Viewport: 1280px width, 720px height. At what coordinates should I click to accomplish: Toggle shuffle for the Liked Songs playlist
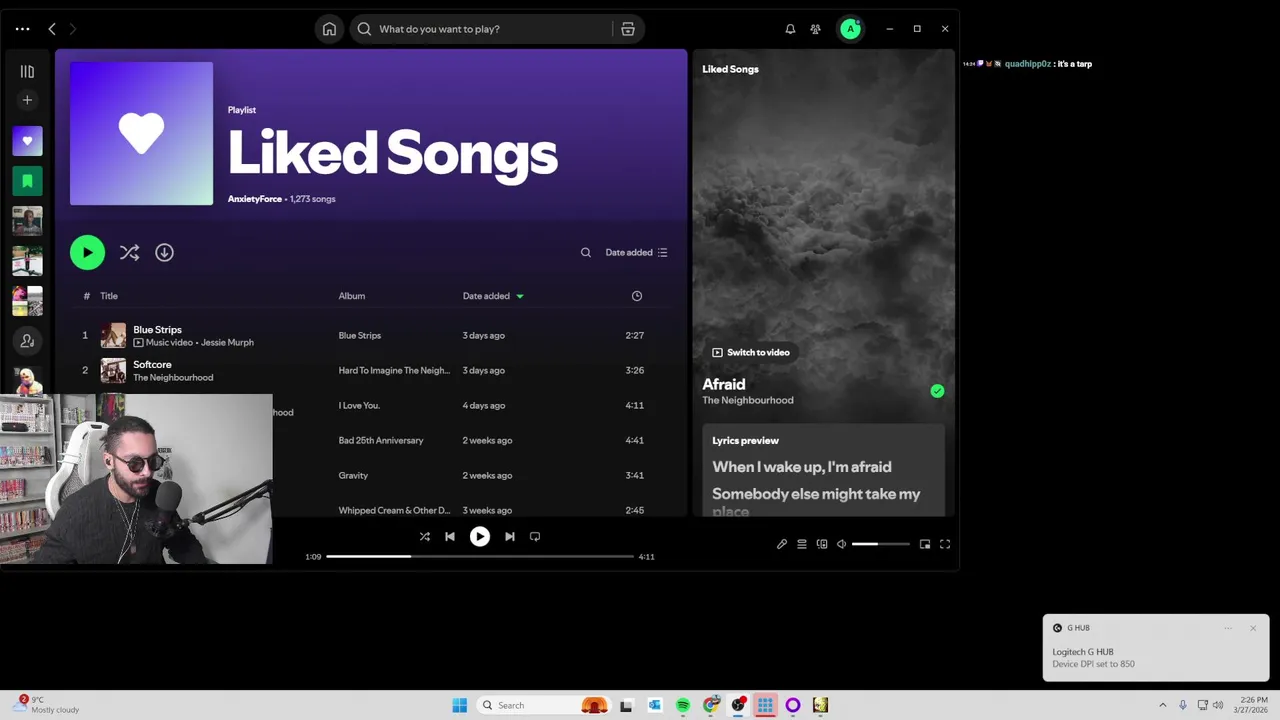coord(129,253)
